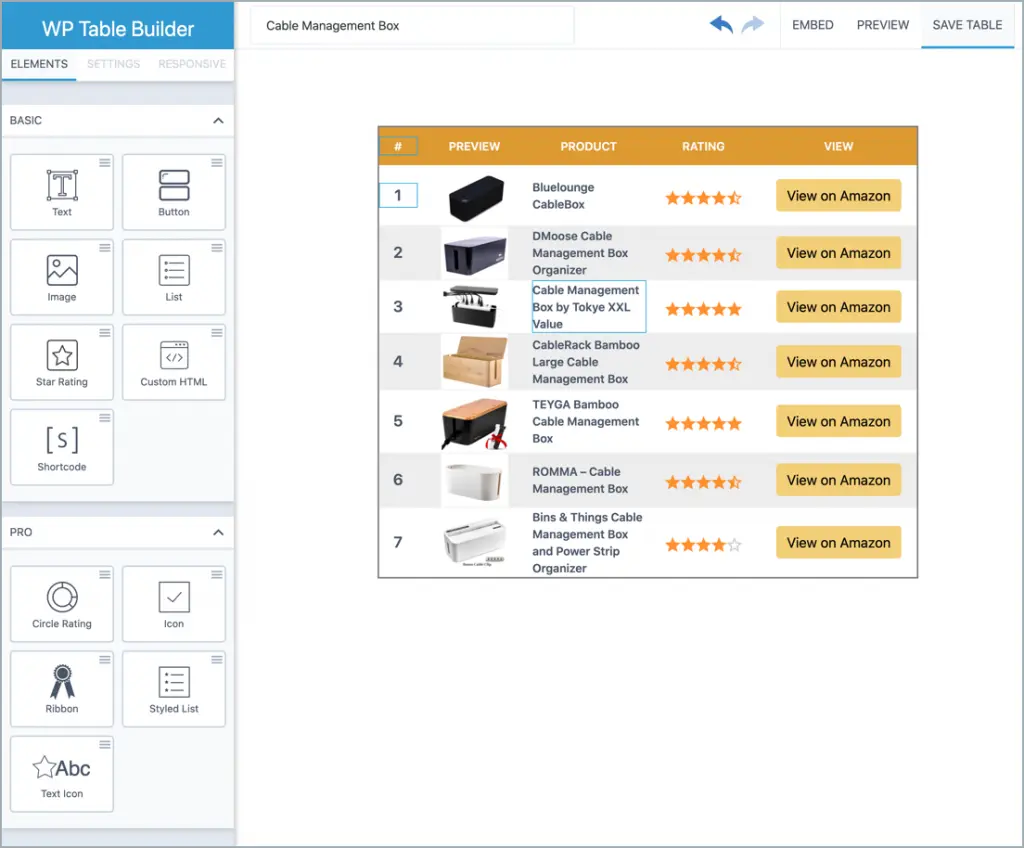Click SAVE TABLE

967,25
